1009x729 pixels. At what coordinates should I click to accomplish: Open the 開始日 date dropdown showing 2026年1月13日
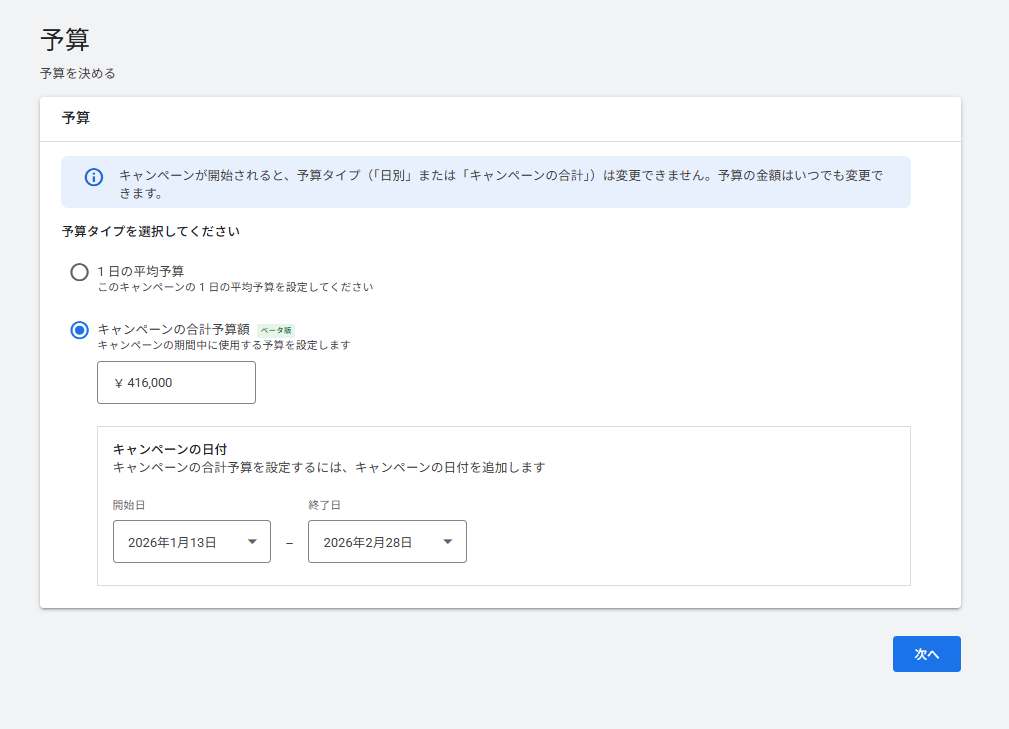191,542
